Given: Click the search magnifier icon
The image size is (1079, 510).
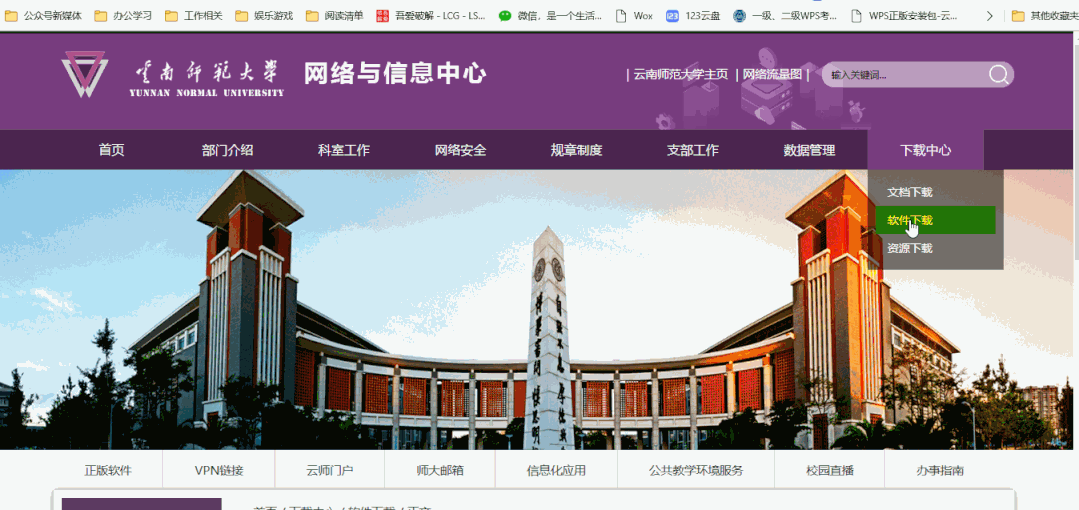Looking at the screenshot, I should [x=998, y=74].
